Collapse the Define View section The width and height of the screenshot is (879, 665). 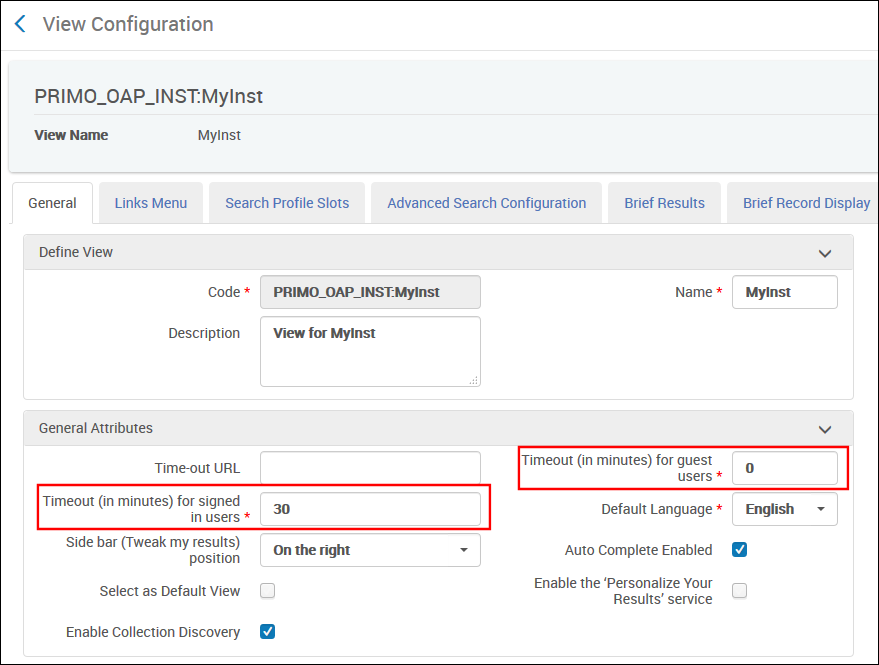[x=824, y=253]
